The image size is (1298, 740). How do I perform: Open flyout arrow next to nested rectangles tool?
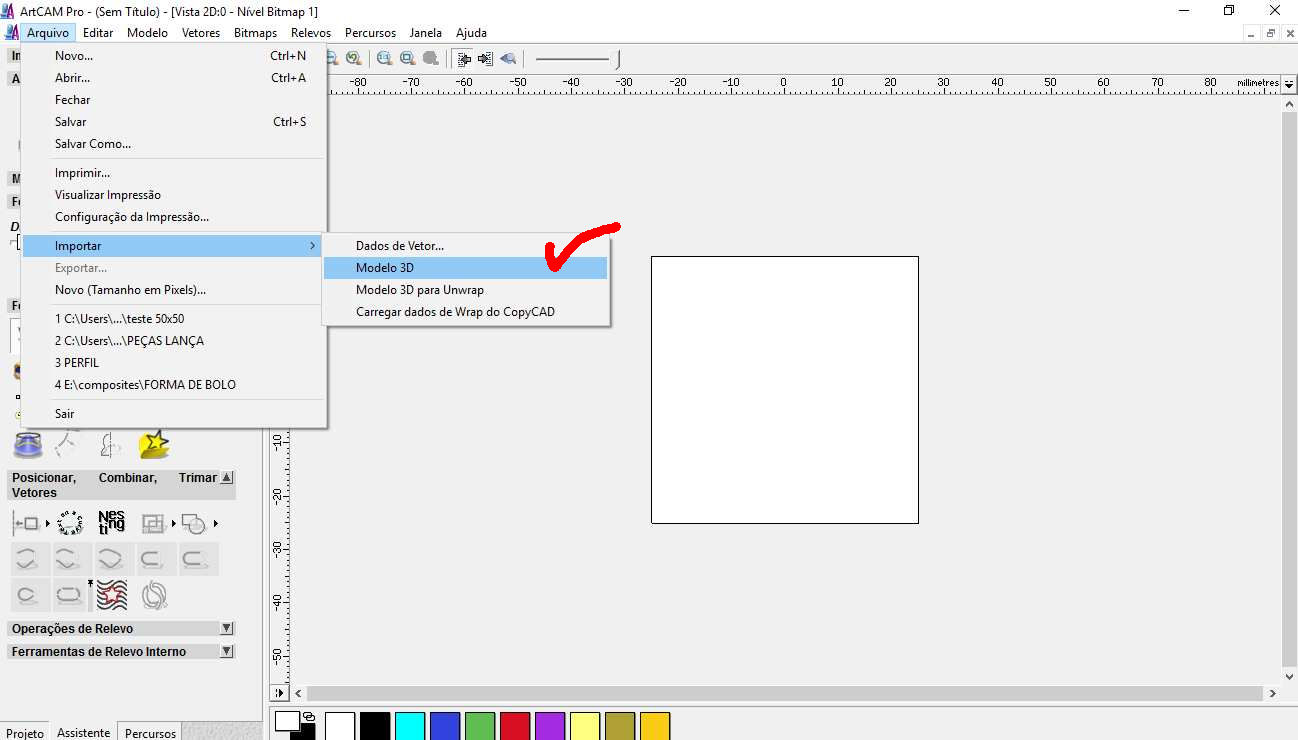tap(174, 524)
